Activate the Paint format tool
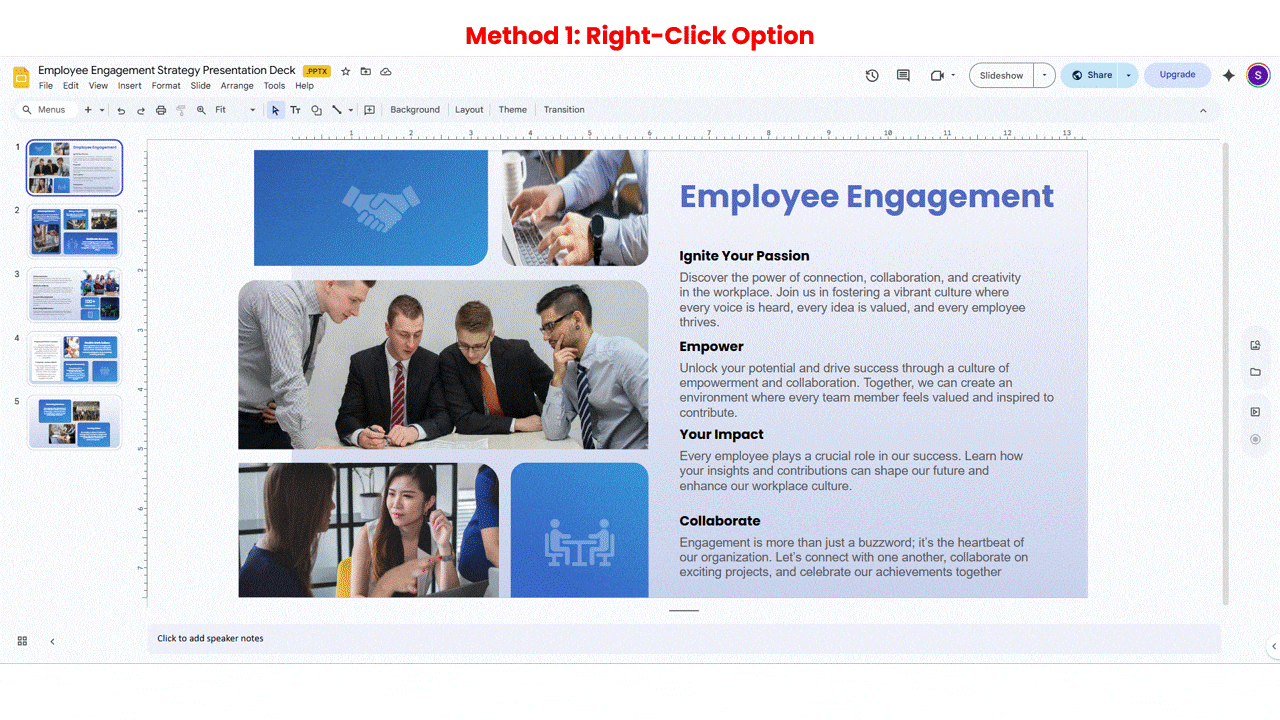Image resolution: width=1280 pixels, height=720 pixels. coord(180,110)
